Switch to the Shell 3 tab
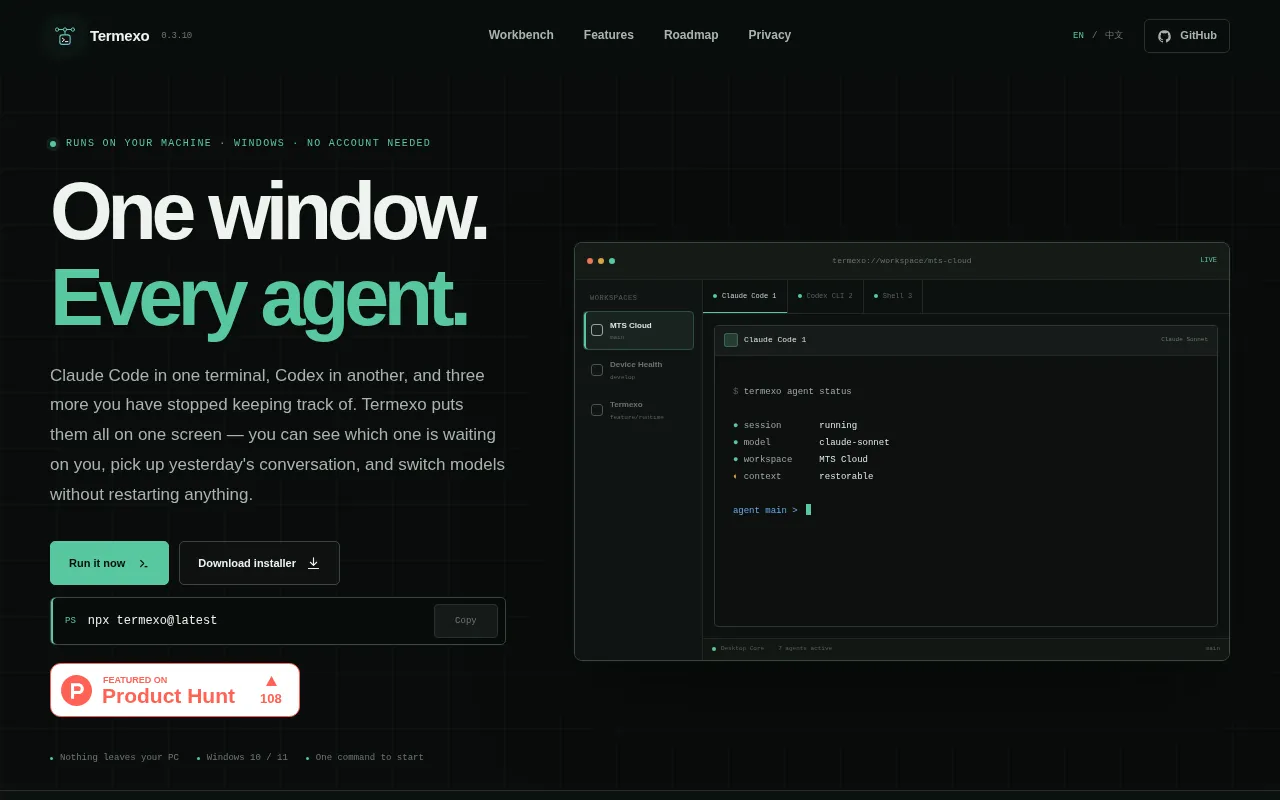1280x800 pixels. pos(893,296)
